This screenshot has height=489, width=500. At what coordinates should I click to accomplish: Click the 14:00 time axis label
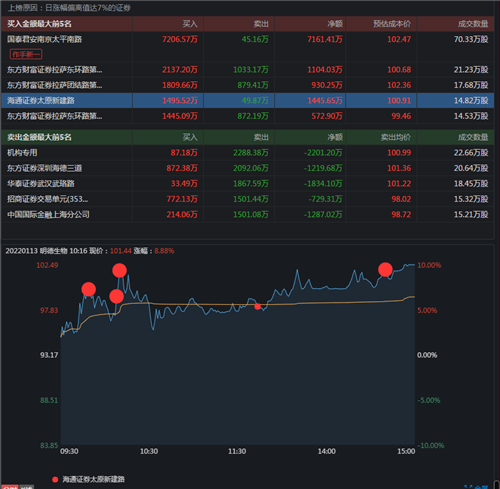[x=327, y=451]
